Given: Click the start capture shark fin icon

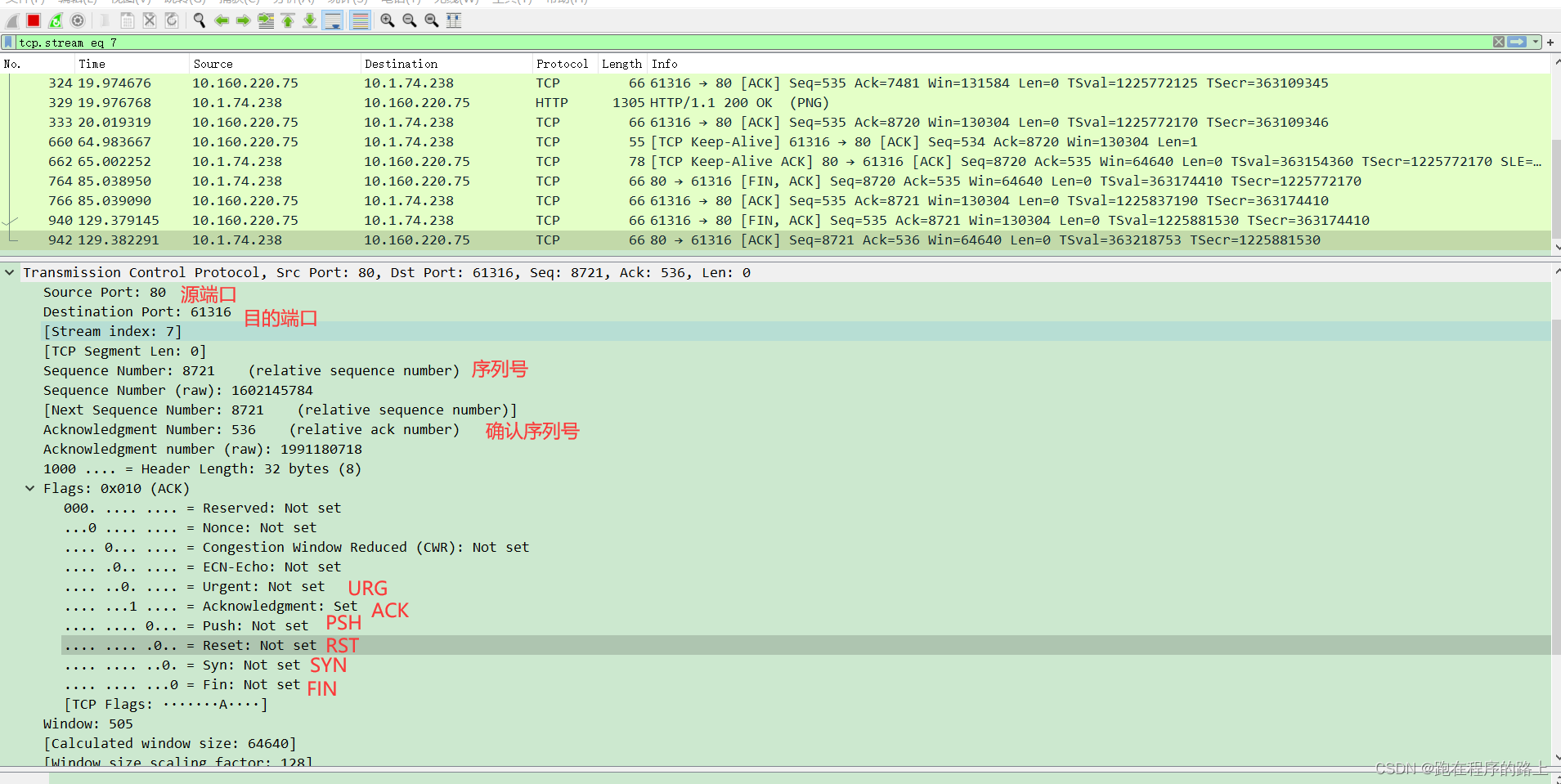Looking at the screenshot, I should click(x=11, y=20).
